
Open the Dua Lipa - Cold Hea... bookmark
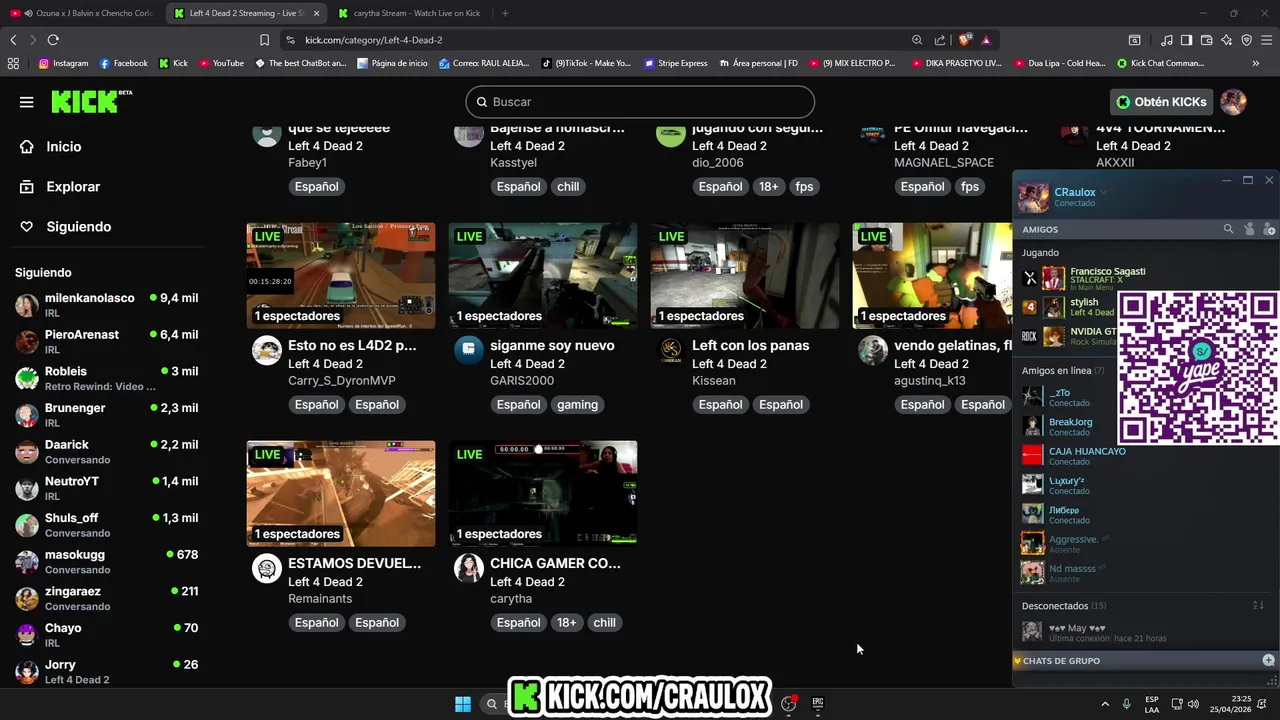coord(1059,63)
